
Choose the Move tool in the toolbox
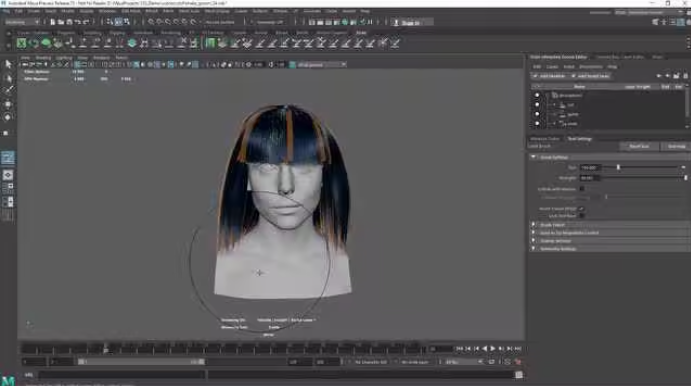point(8,104)
